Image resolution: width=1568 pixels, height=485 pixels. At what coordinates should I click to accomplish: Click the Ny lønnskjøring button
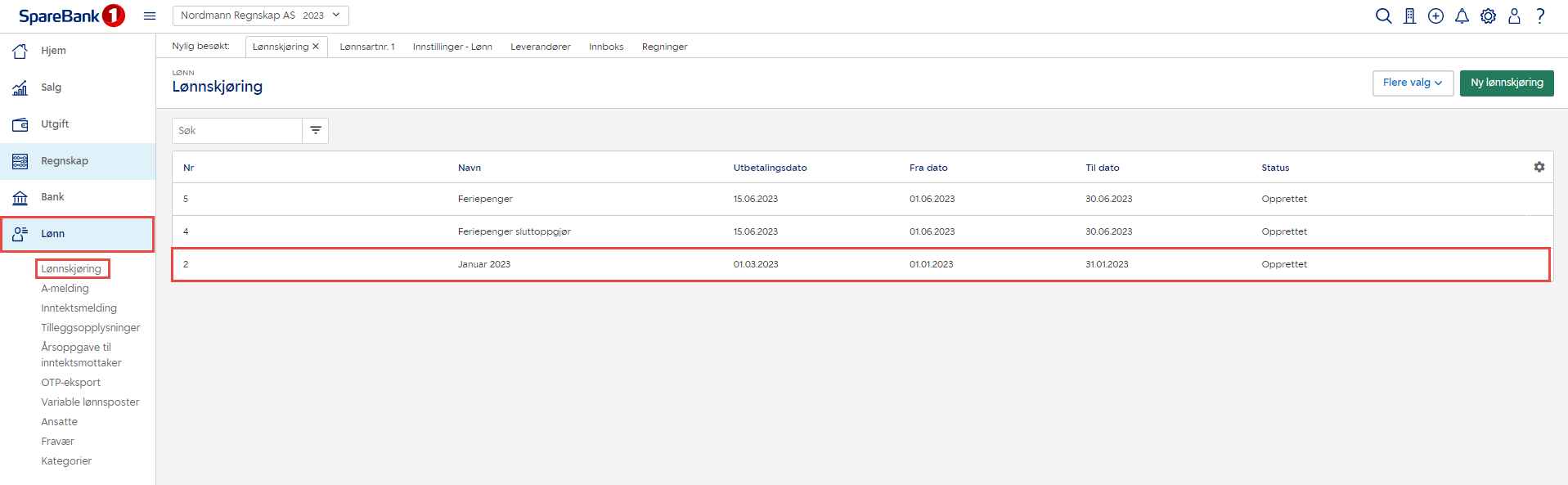pyautogui.click(x=1506, y=83)
